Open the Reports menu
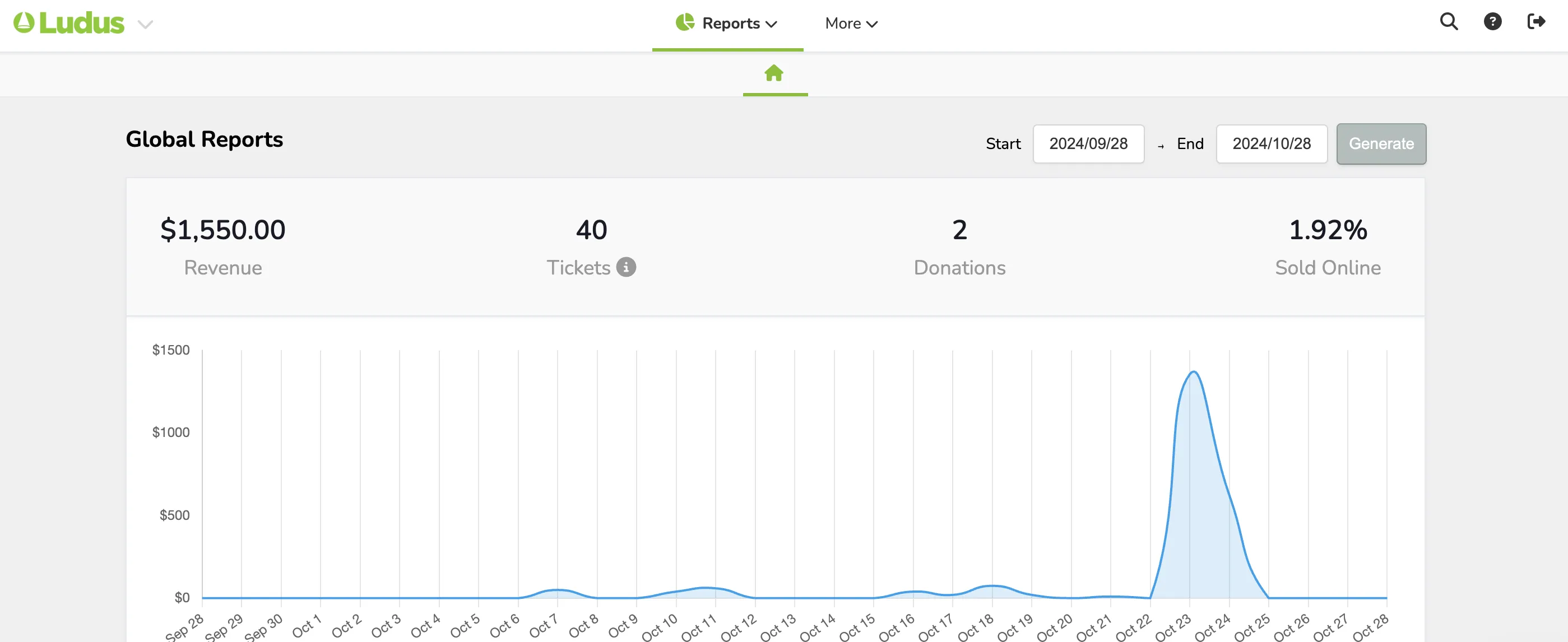This screenshot has height=642, width=1568. pyautogui.click(x=727, y=23)
